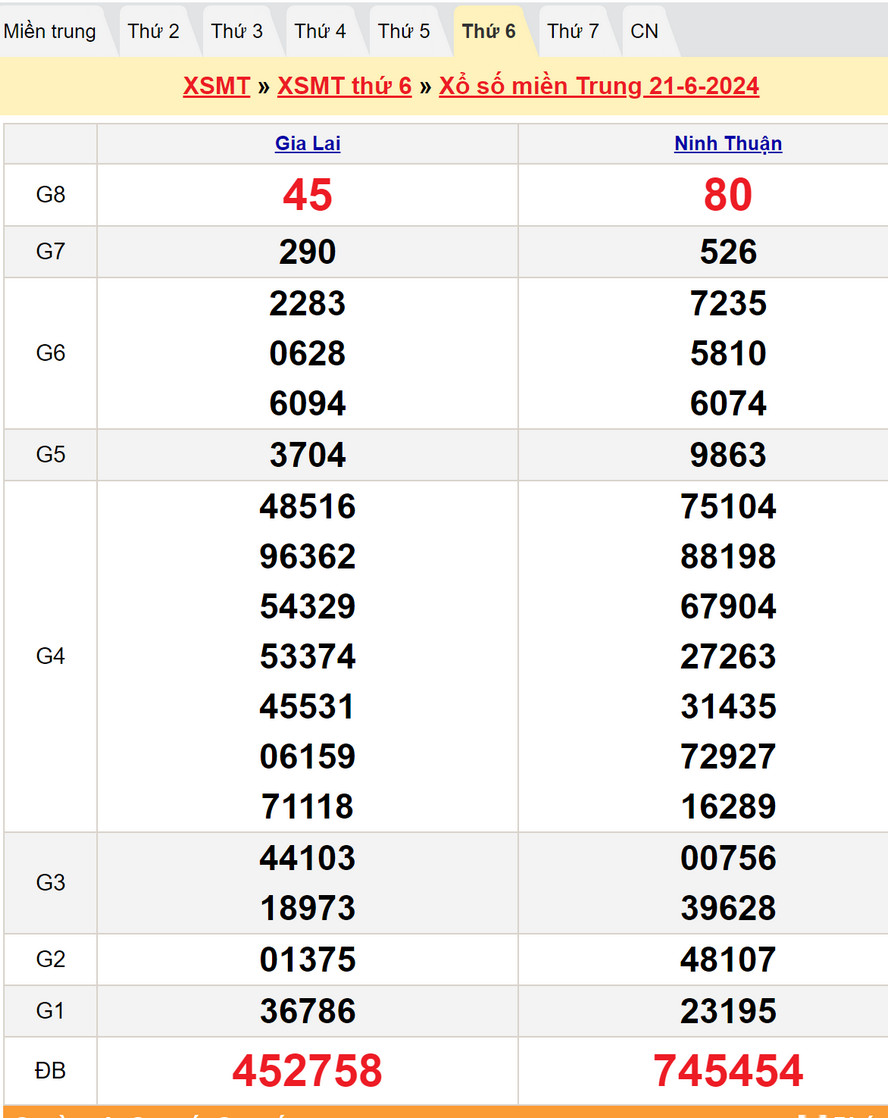Open the Ninh Thuận province link
The width and height of the screenshot is (888, 1118).
728,144
